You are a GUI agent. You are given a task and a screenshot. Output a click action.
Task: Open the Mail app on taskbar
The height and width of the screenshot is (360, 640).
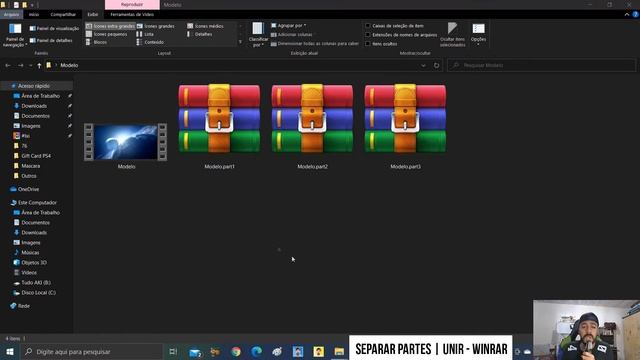point(195,351)
